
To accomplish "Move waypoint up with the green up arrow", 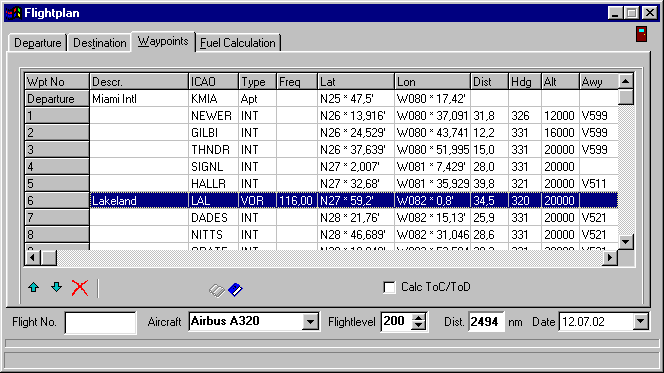I will (x=34, y=288).
